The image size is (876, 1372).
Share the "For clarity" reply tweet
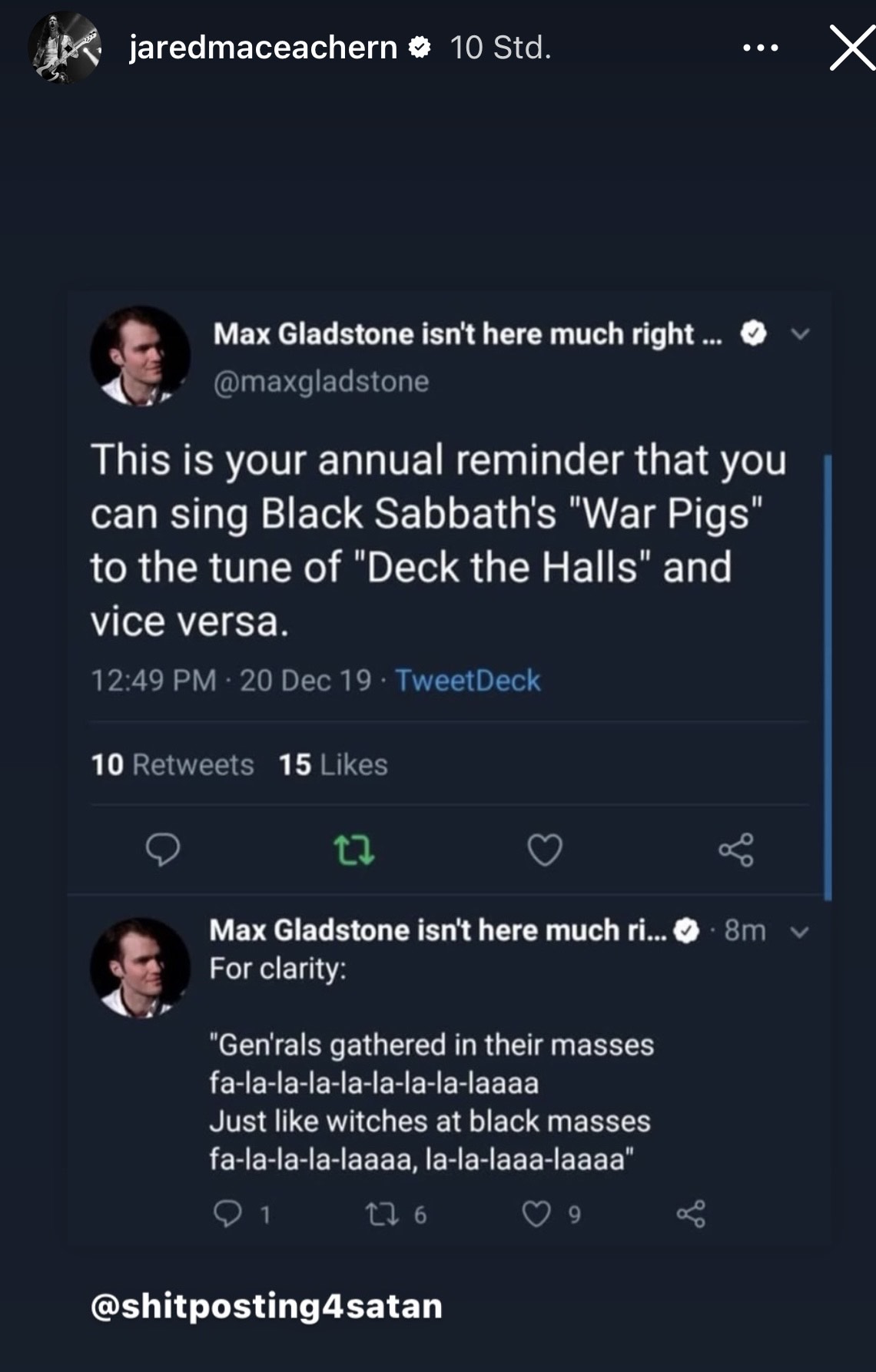[690, 1214]
